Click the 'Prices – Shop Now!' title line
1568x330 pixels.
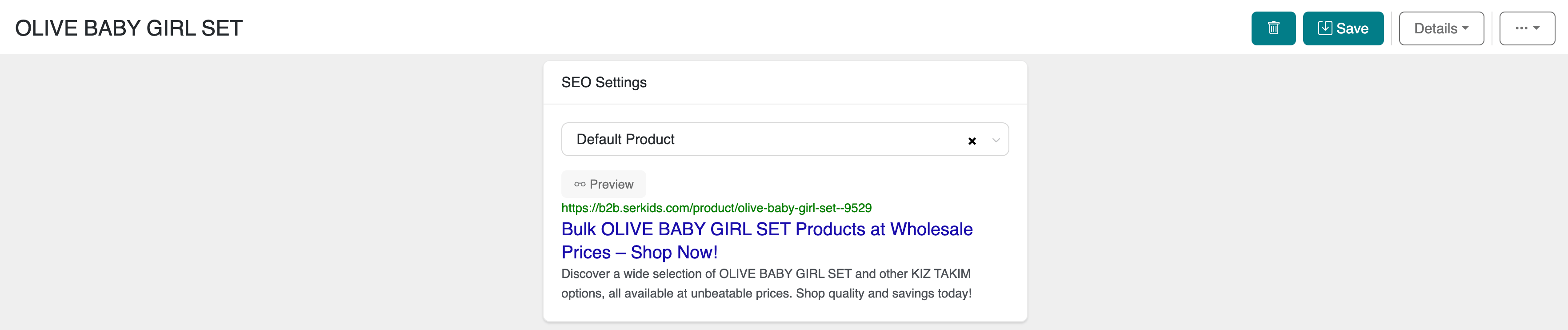coord(639,252)
